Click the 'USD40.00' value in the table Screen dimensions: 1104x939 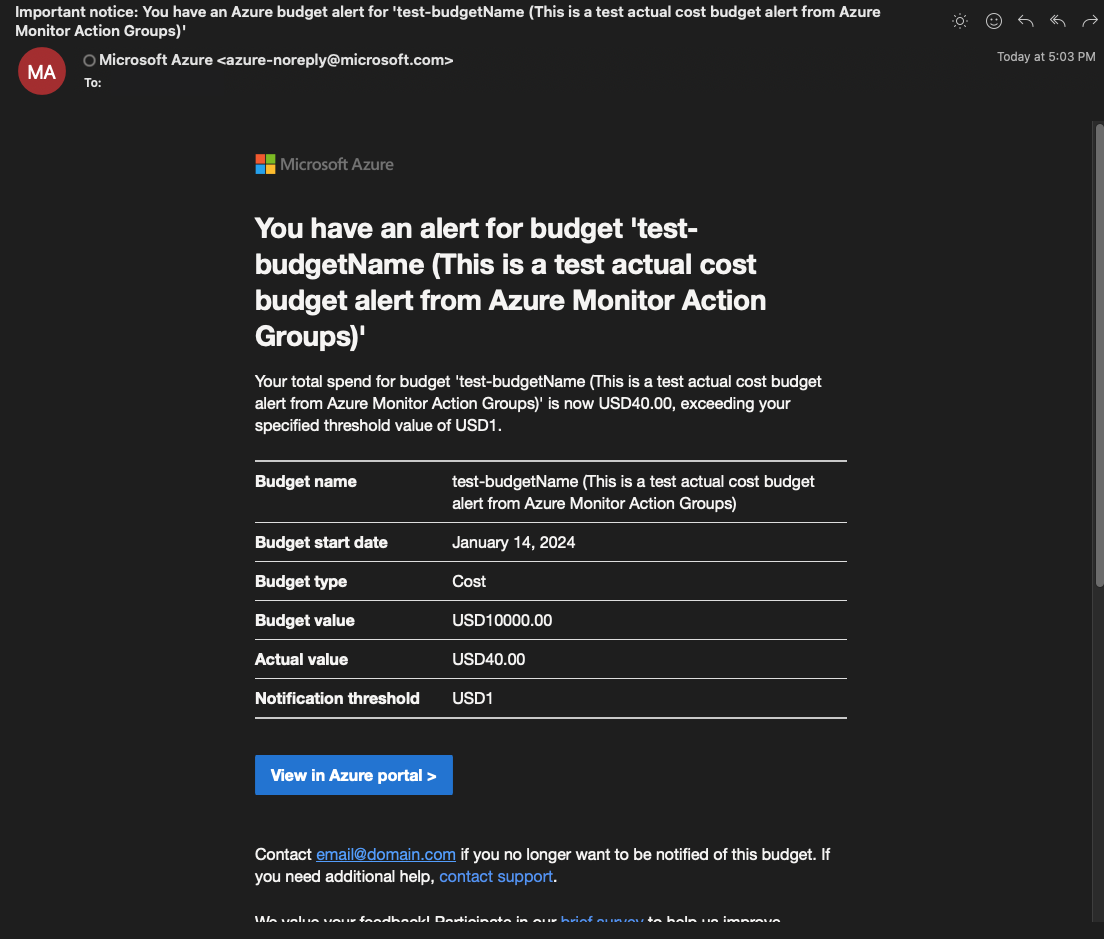click(489, 660)
